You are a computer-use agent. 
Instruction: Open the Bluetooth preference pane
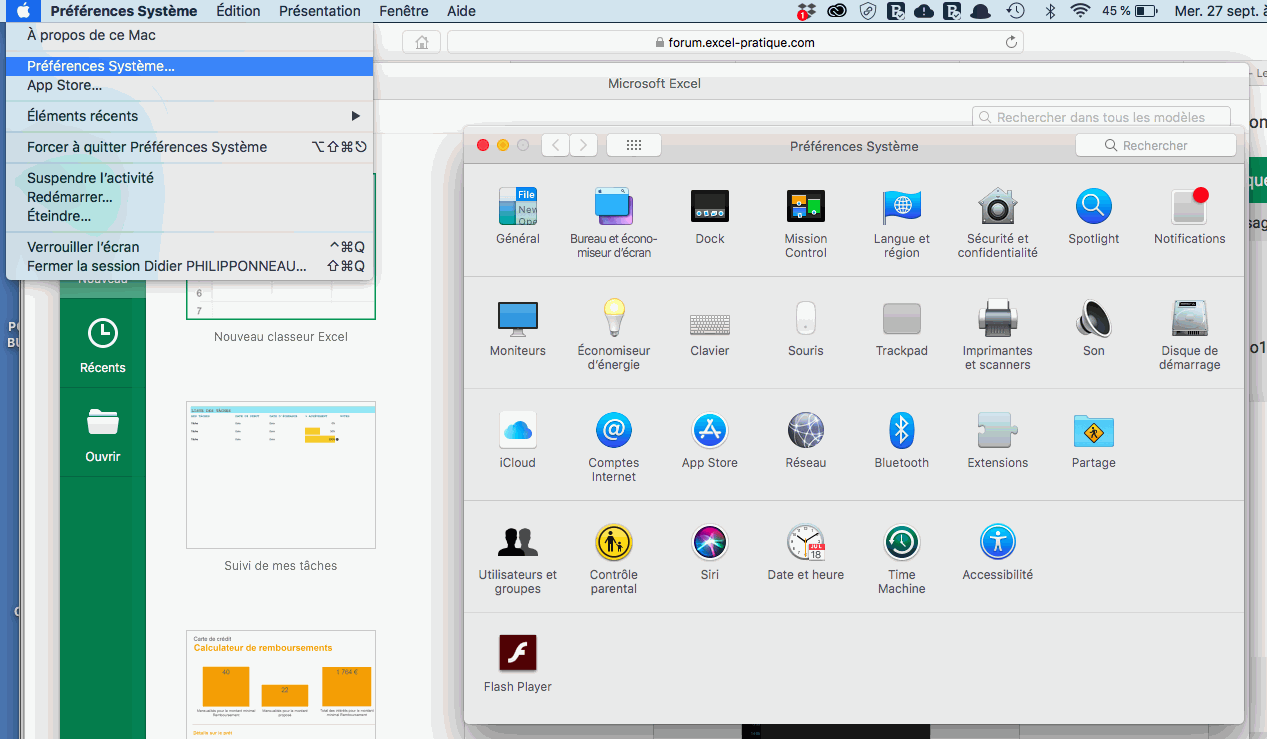click(901, 431)
